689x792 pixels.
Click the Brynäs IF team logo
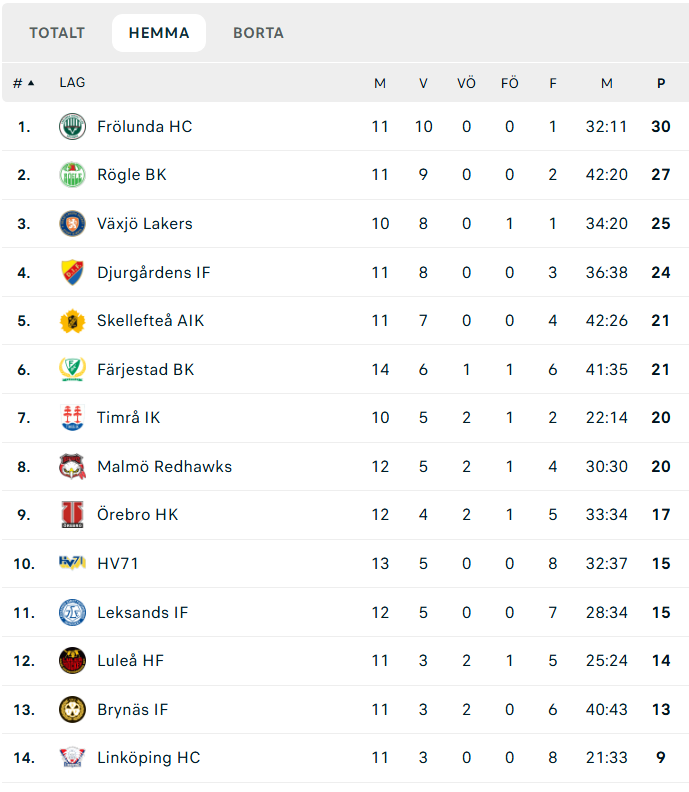[x=72, y=710]
